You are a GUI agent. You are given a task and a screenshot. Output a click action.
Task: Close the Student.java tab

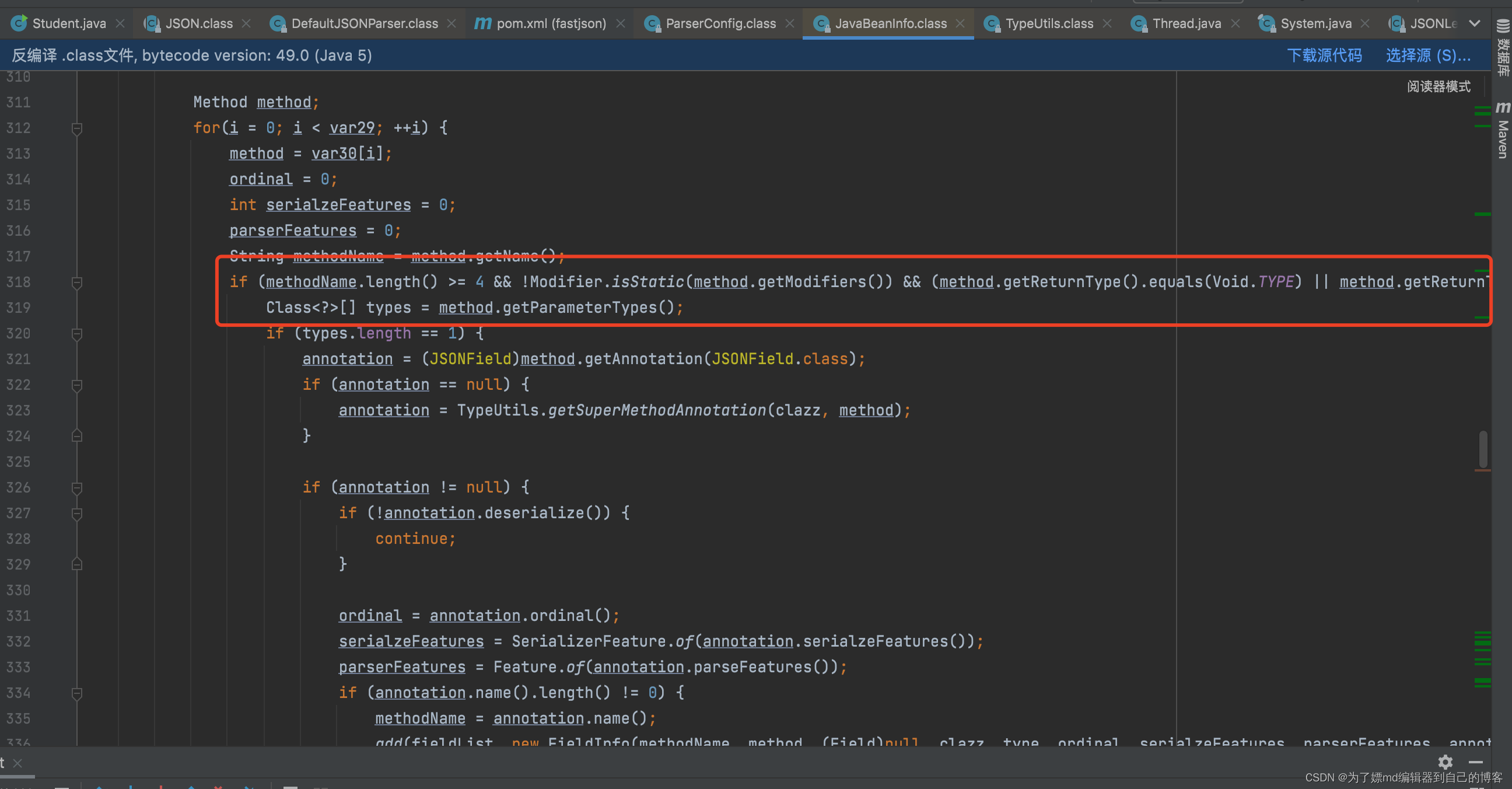coord(120,23)
